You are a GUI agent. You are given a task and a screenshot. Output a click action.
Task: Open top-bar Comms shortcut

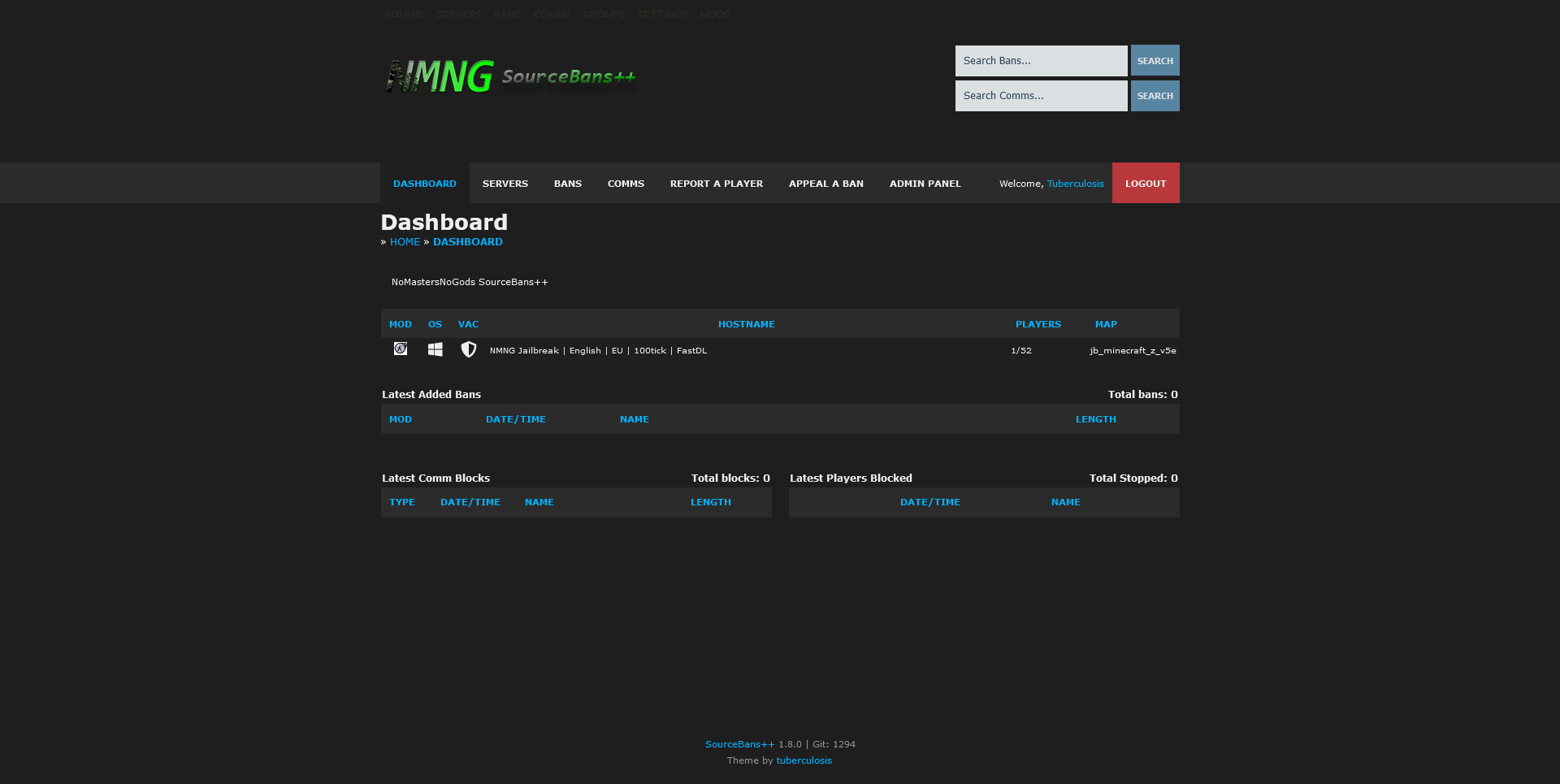tap(552, 14)
